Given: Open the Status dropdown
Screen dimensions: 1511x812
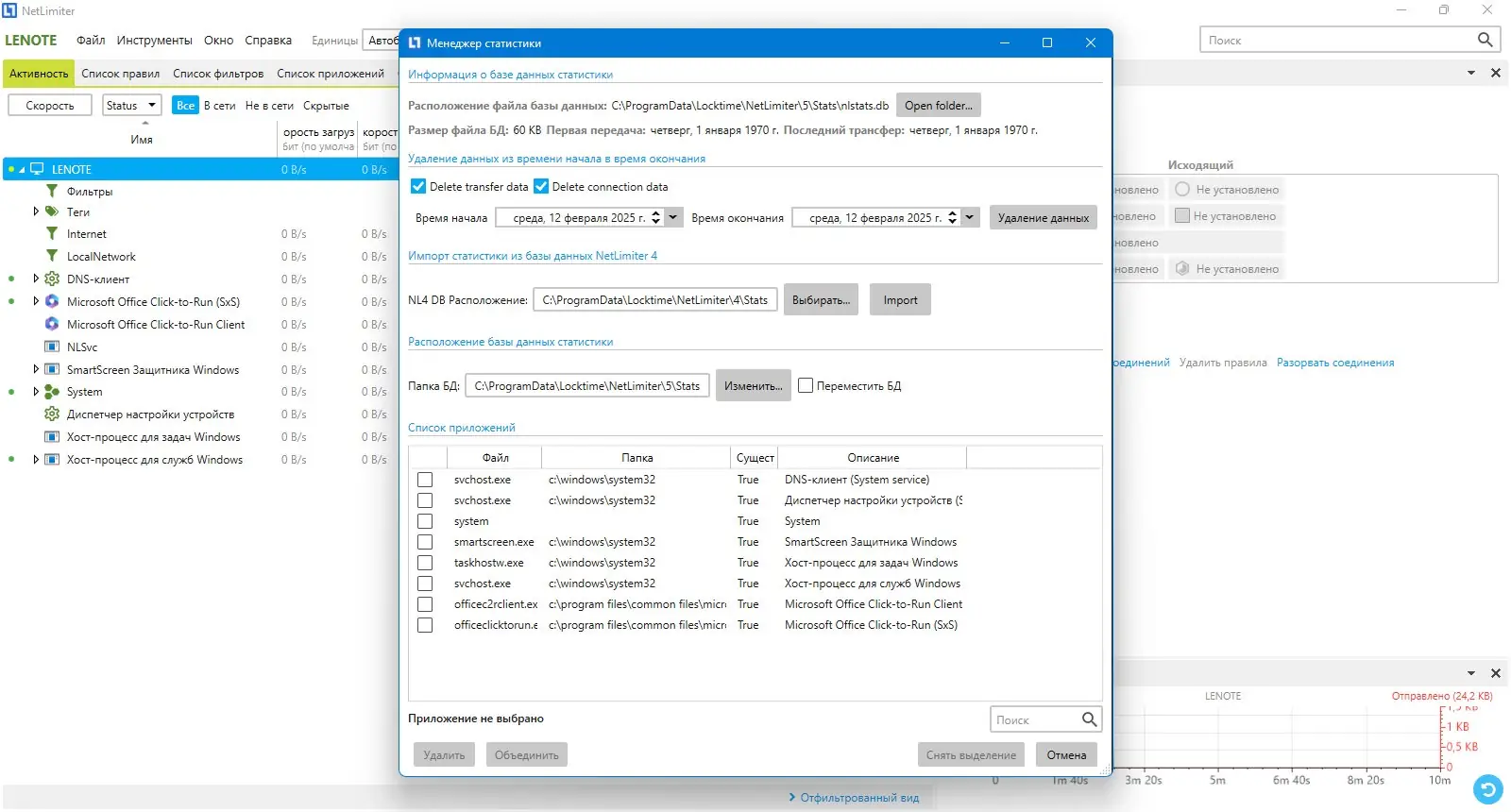Looking at the screenshot, I should coord(131,105).
